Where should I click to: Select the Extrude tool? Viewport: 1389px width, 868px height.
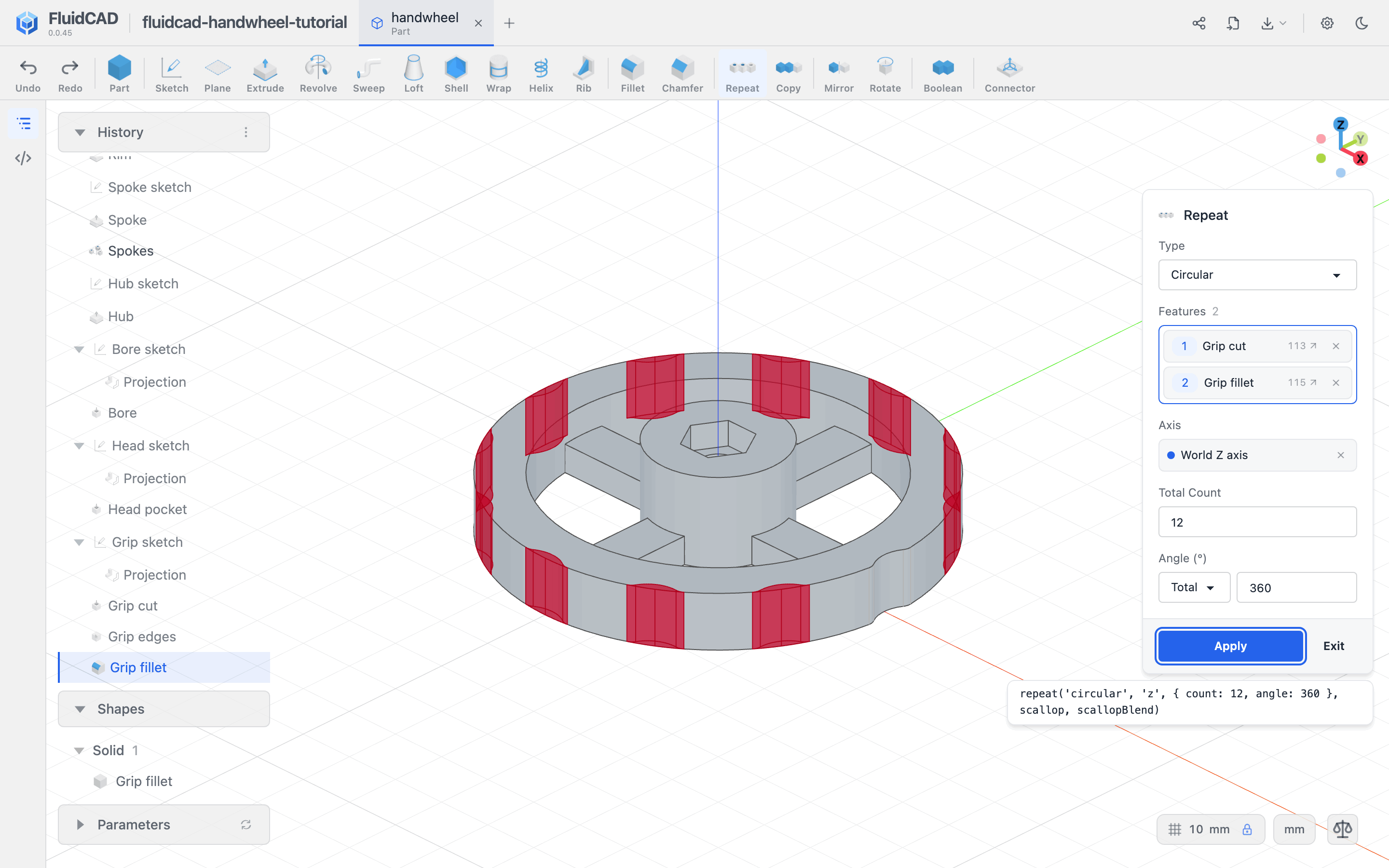[x=265, y=74]
